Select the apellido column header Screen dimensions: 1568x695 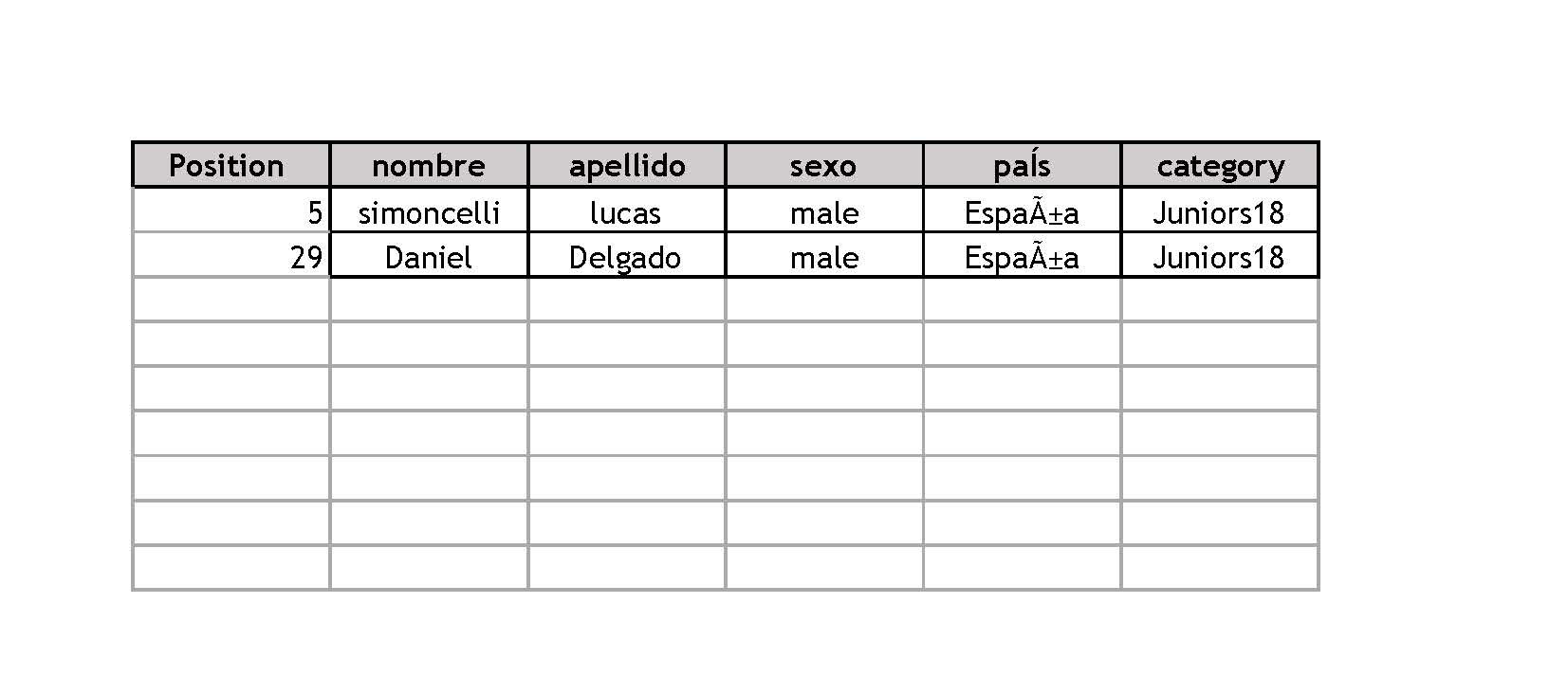pos(626,165)
